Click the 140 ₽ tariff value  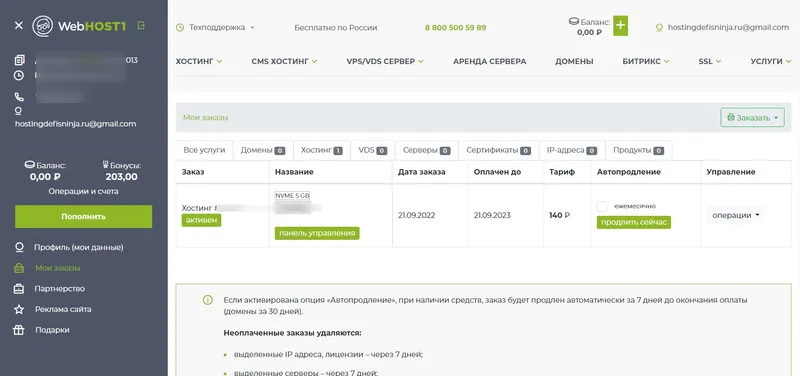tap(559, 215)
